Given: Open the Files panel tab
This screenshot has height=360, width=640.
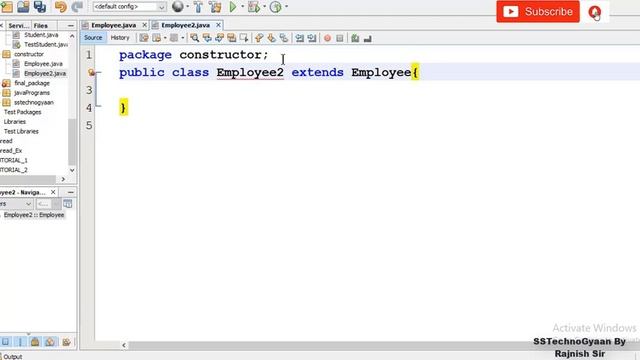Looking at the screenshot, I should [41, 26].
